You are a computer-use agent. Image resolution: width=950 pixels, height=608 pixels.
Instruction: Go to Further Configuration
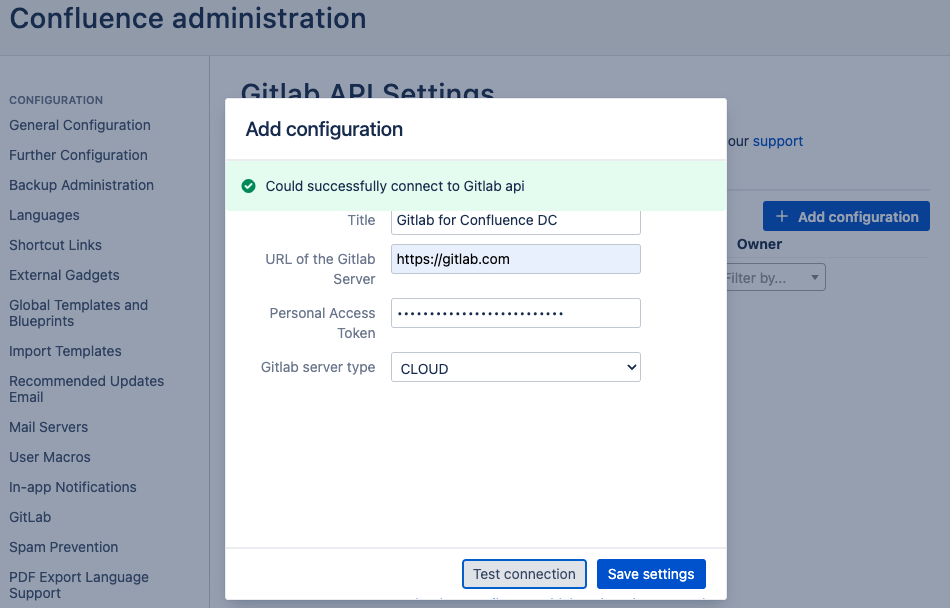click(x=78, y=155)
